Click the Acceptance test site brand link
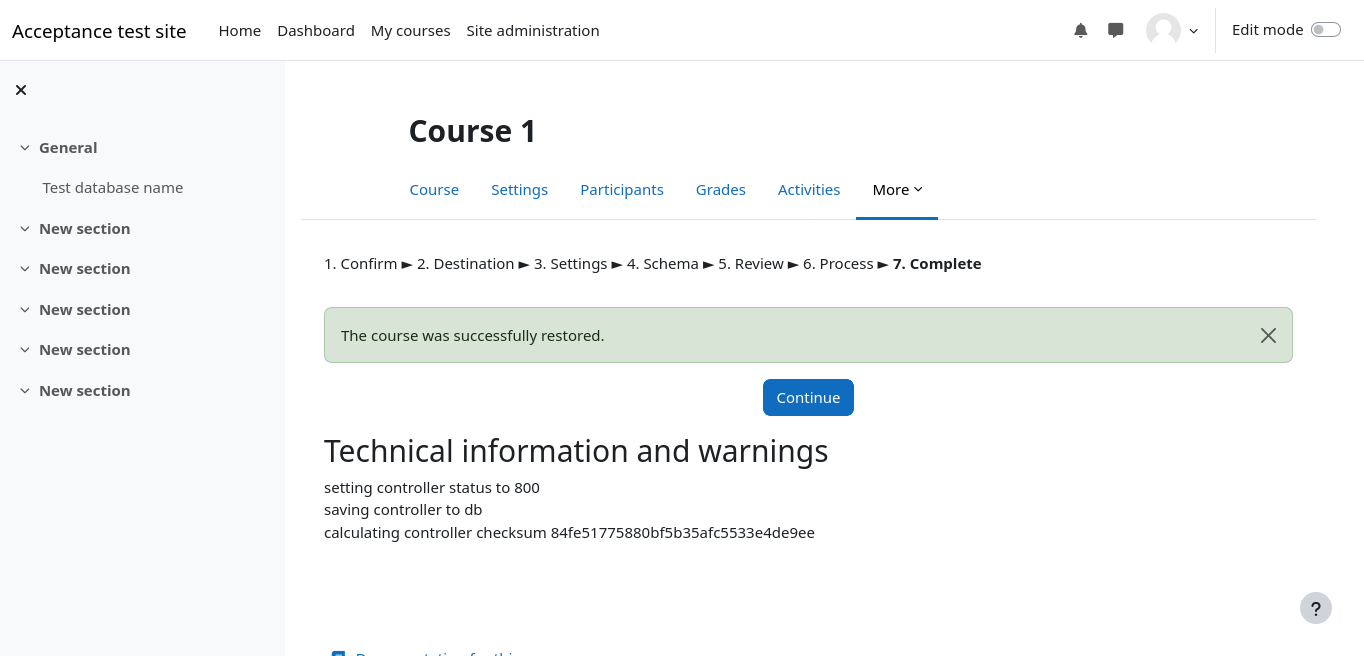 click(99, 31)
